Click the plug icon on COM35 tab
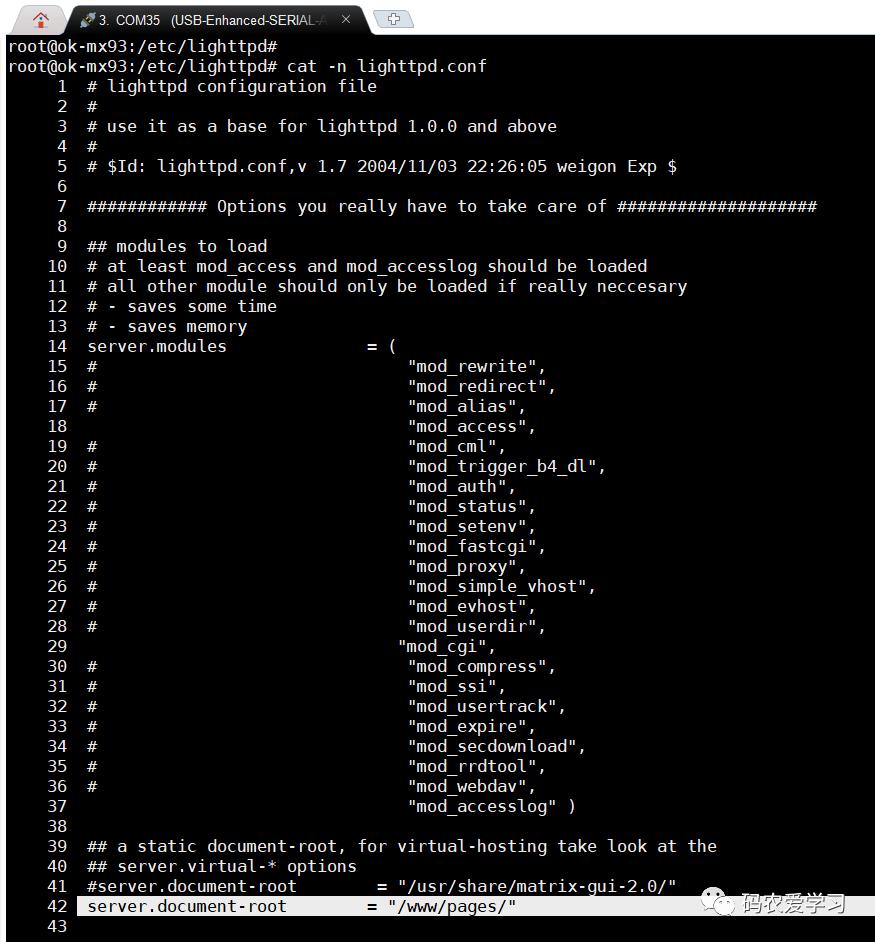The height and width of the screenshot is (942, 875). coord(88,20)
